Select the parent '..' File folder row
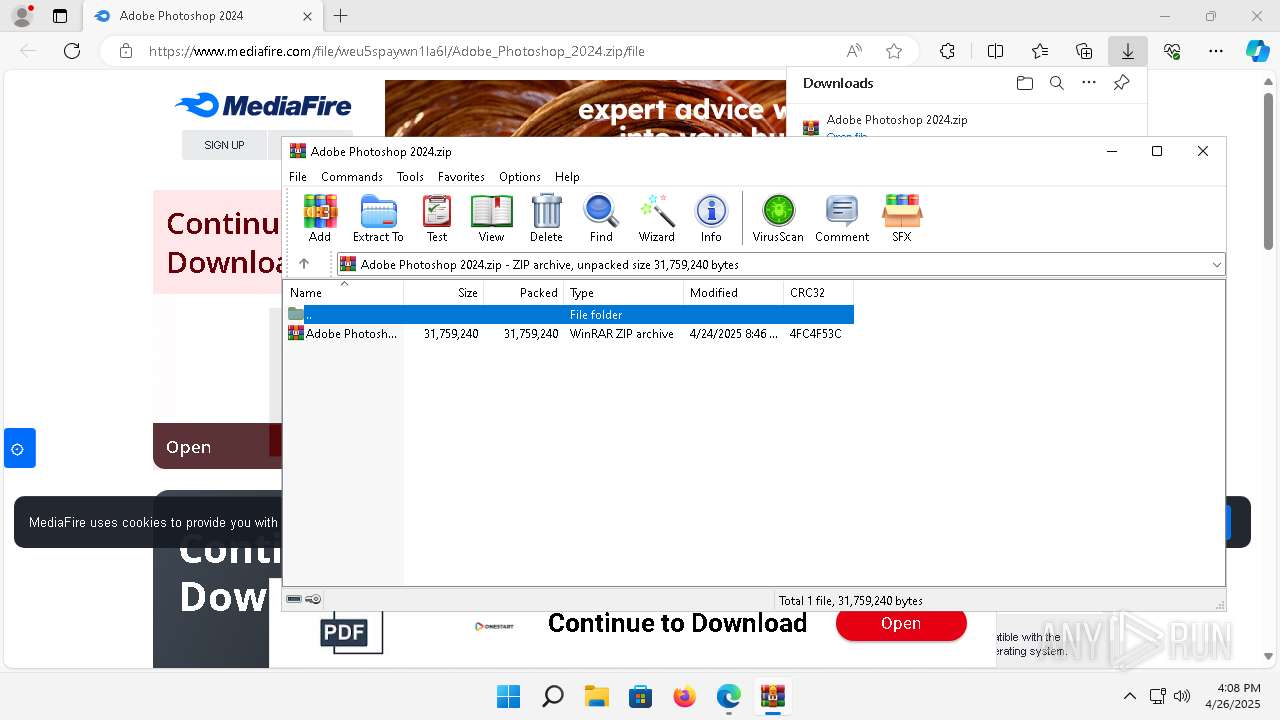The height and width of the screenshot is (720, 1280). (x=570, y=314)
